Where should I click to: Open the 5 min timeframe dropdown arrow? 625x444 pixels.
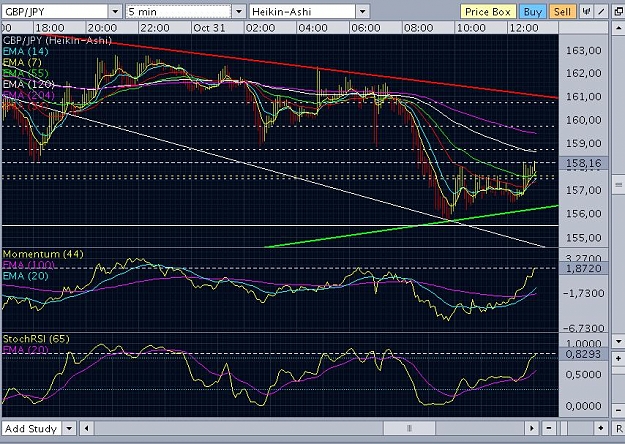click(x=239, y=12)
